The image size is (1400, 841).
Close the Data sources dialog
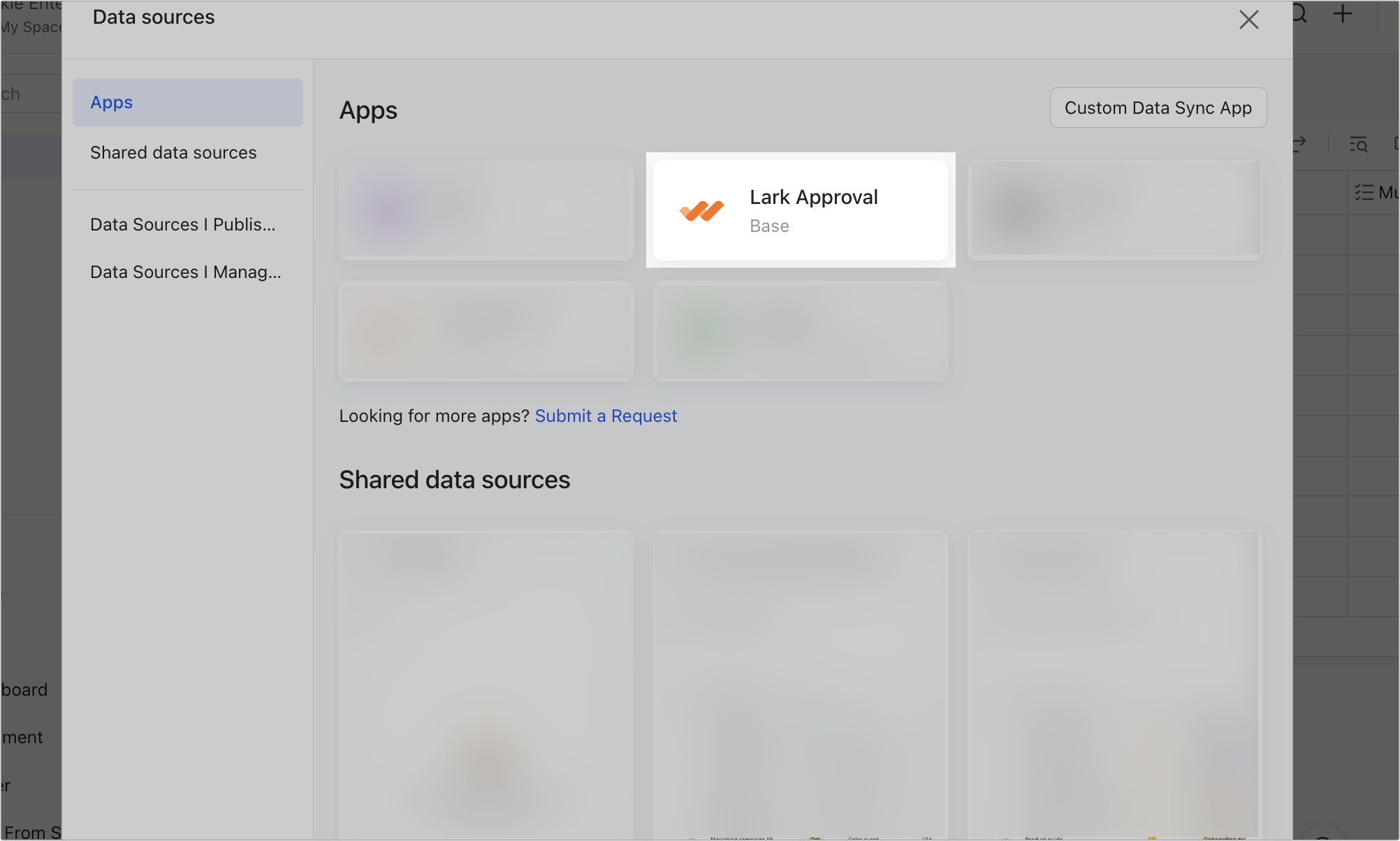point(1248,20)
